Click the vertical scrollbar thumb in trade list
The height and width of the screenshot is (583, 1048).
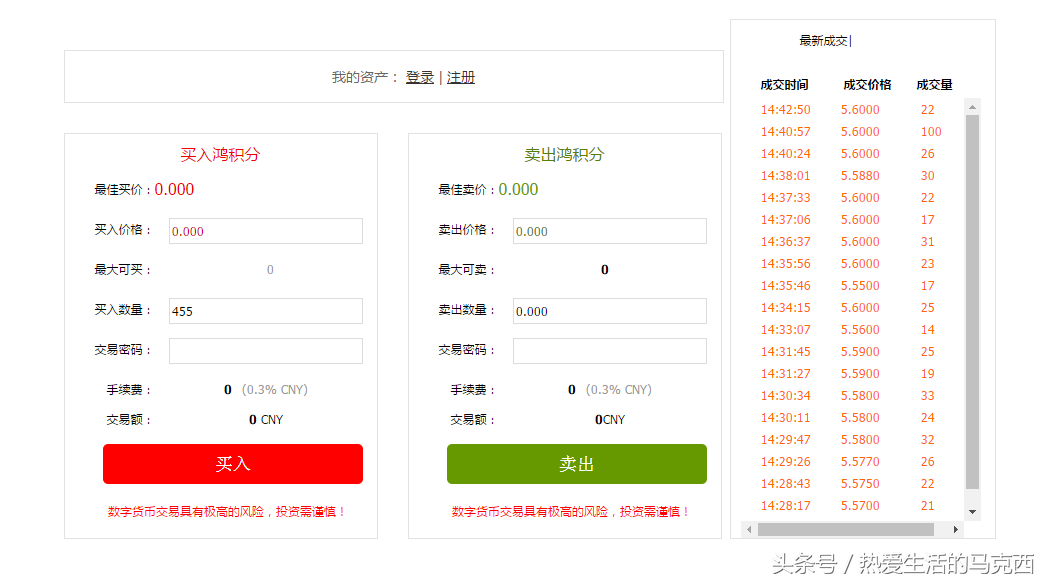pyautogui.click(x=972, y=300)
